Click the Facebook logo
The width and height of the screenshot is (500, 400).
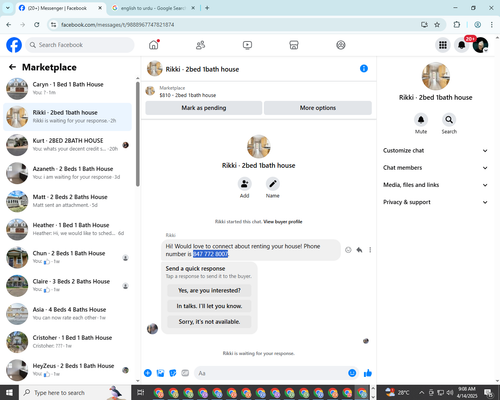pyautogui.click(x=14, y=45)
